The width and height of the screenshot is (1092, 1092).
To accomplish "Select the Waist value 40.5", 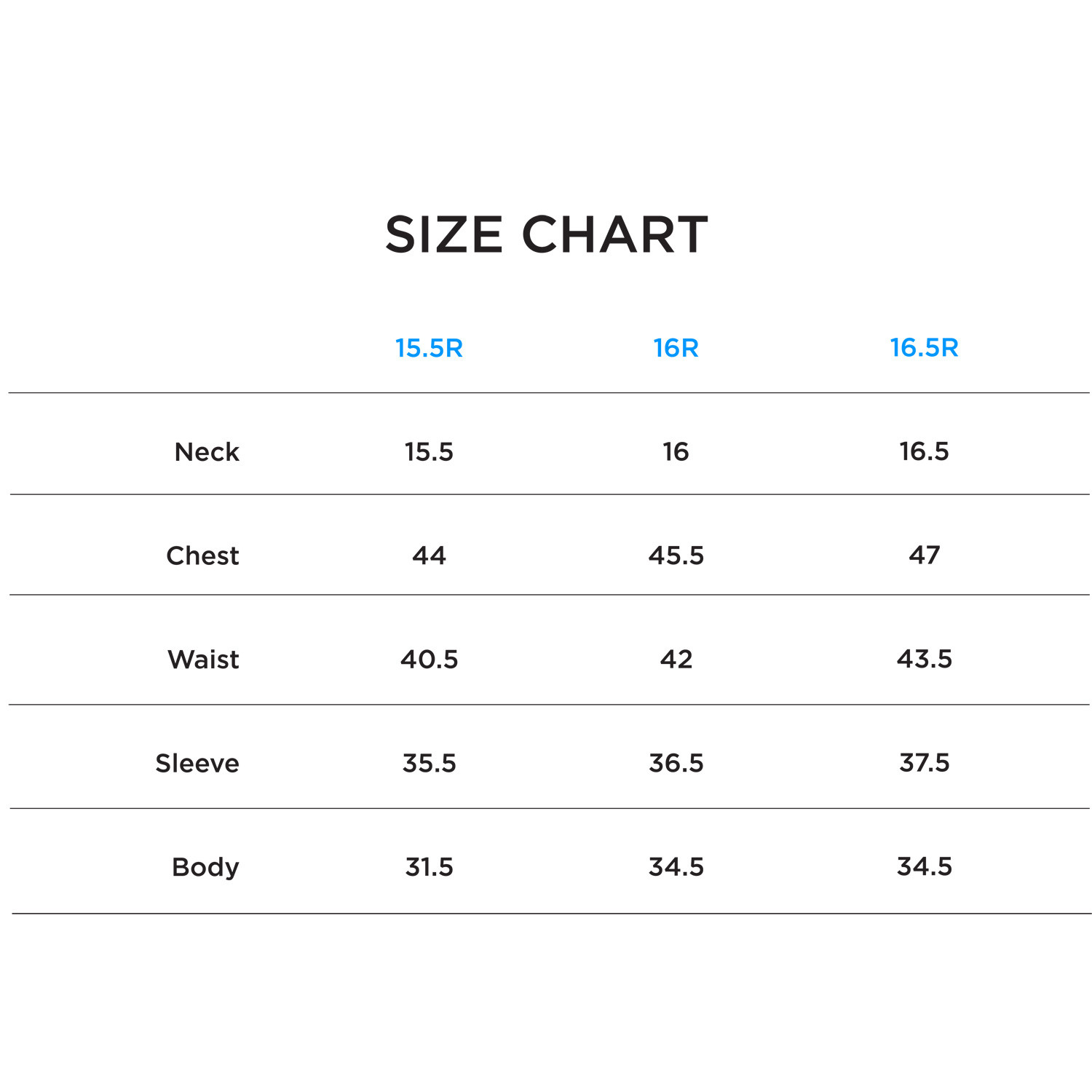I will (x=429, y=660).
